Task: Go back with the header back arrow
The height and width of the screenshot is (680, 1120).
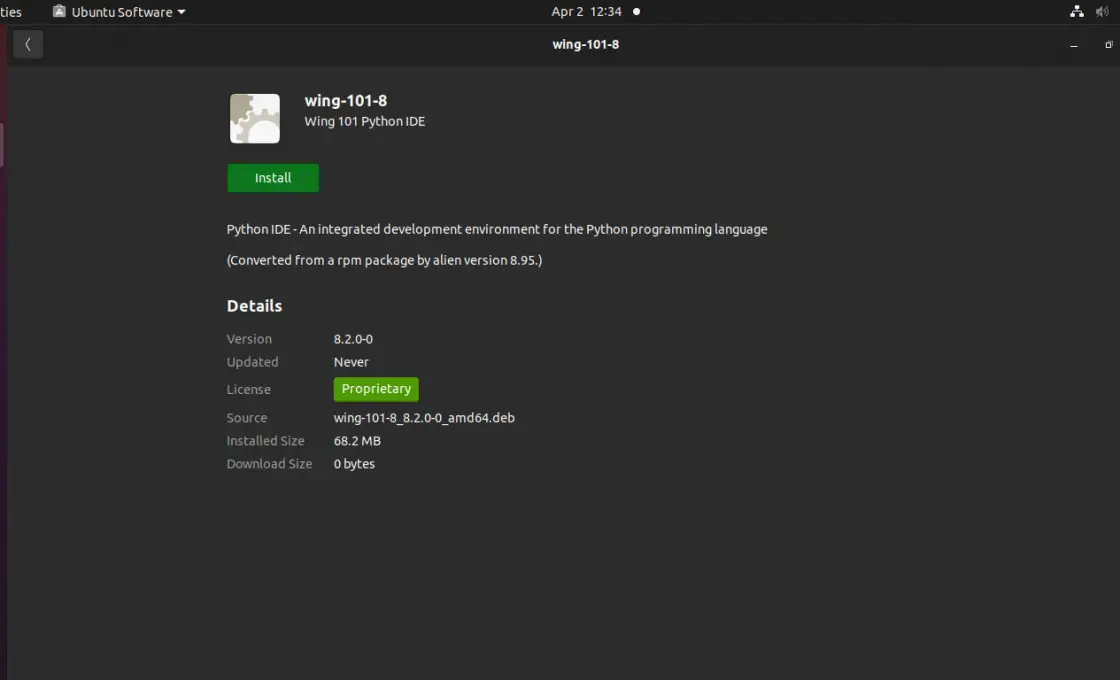Action: [28, 44]
